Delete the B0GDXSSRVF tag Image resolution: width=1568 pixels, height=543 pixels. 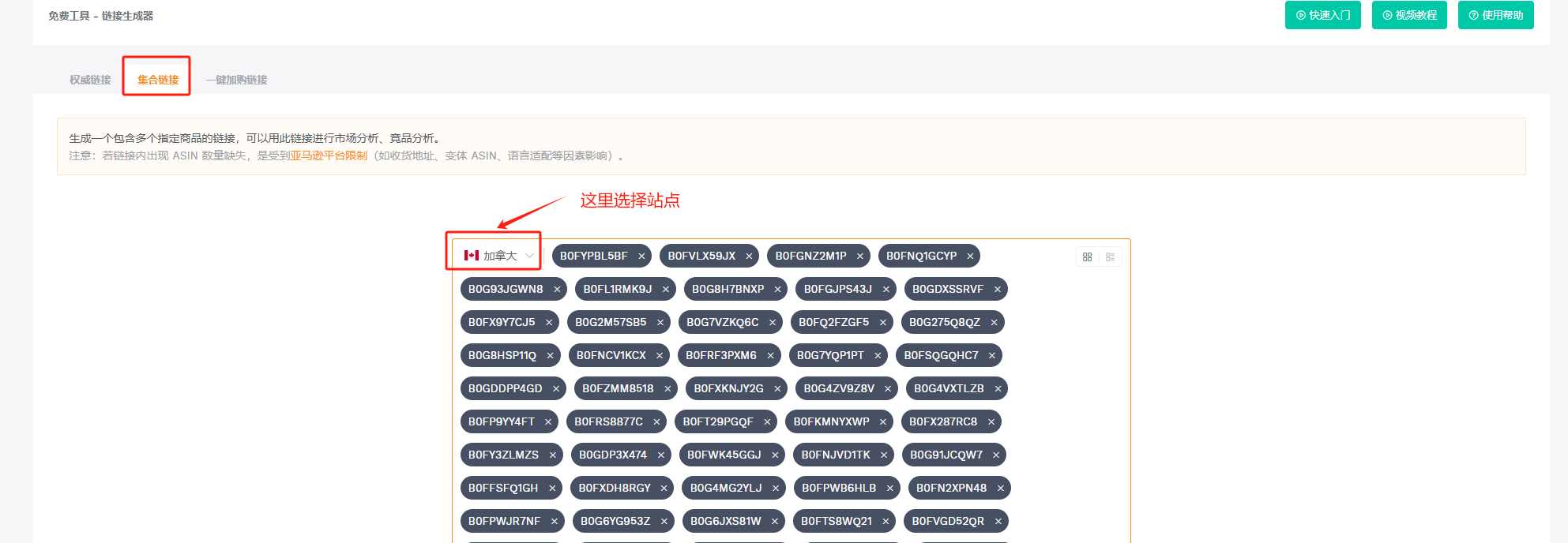click(x=997, y=289)
